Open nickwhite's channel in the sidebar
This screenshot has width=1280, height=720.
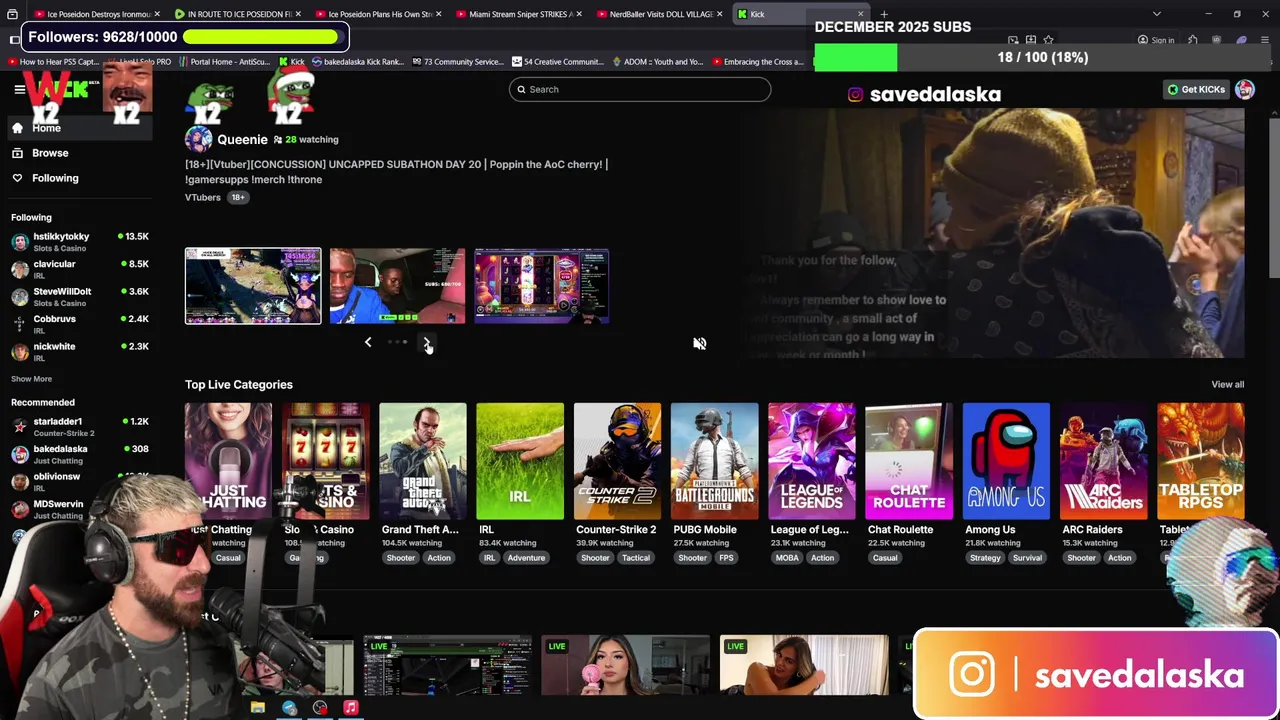click(x=80, y=351)
